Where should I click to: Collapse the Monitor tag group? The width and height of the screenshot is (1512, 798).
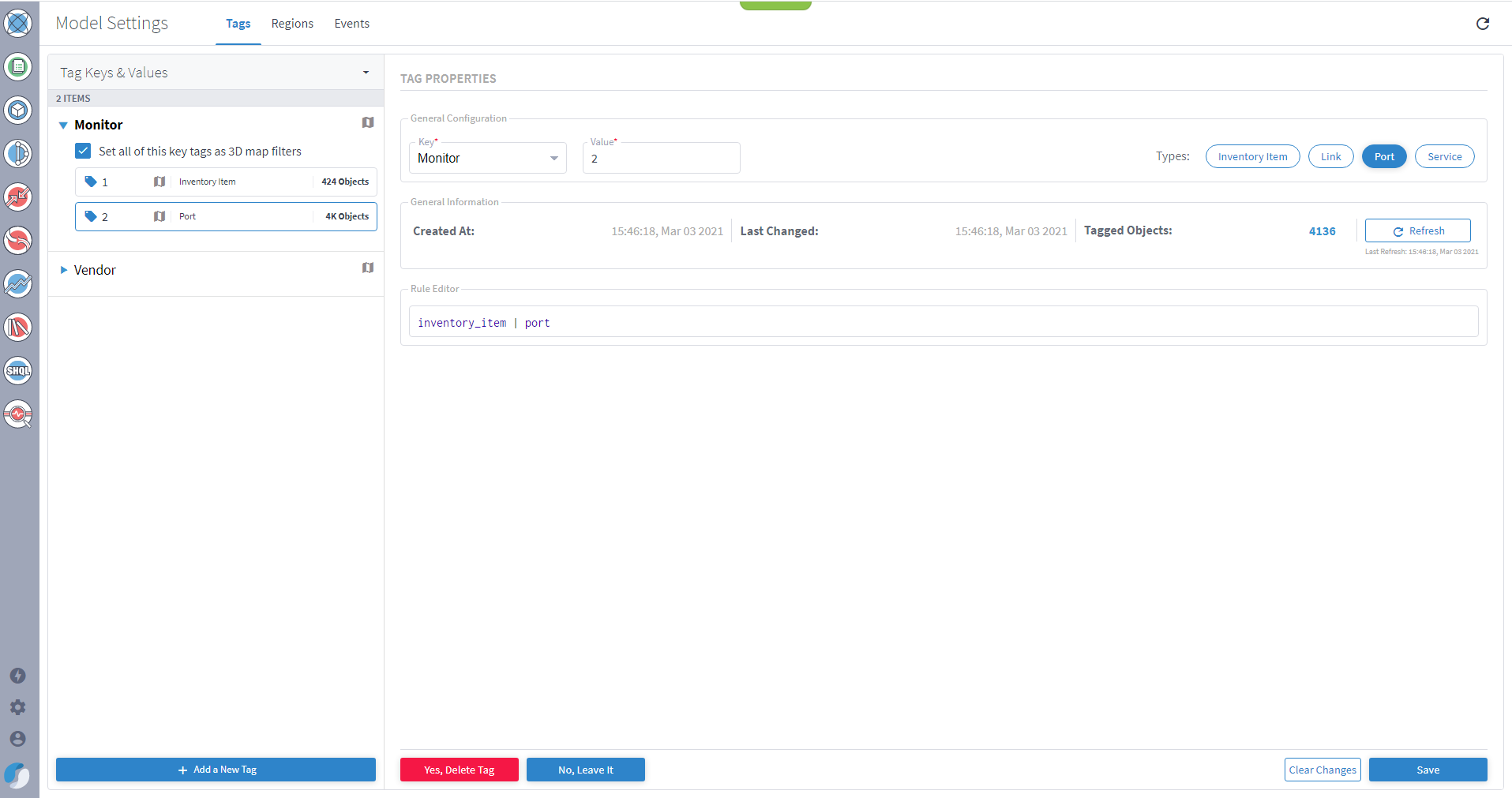(x=64, y=125)
